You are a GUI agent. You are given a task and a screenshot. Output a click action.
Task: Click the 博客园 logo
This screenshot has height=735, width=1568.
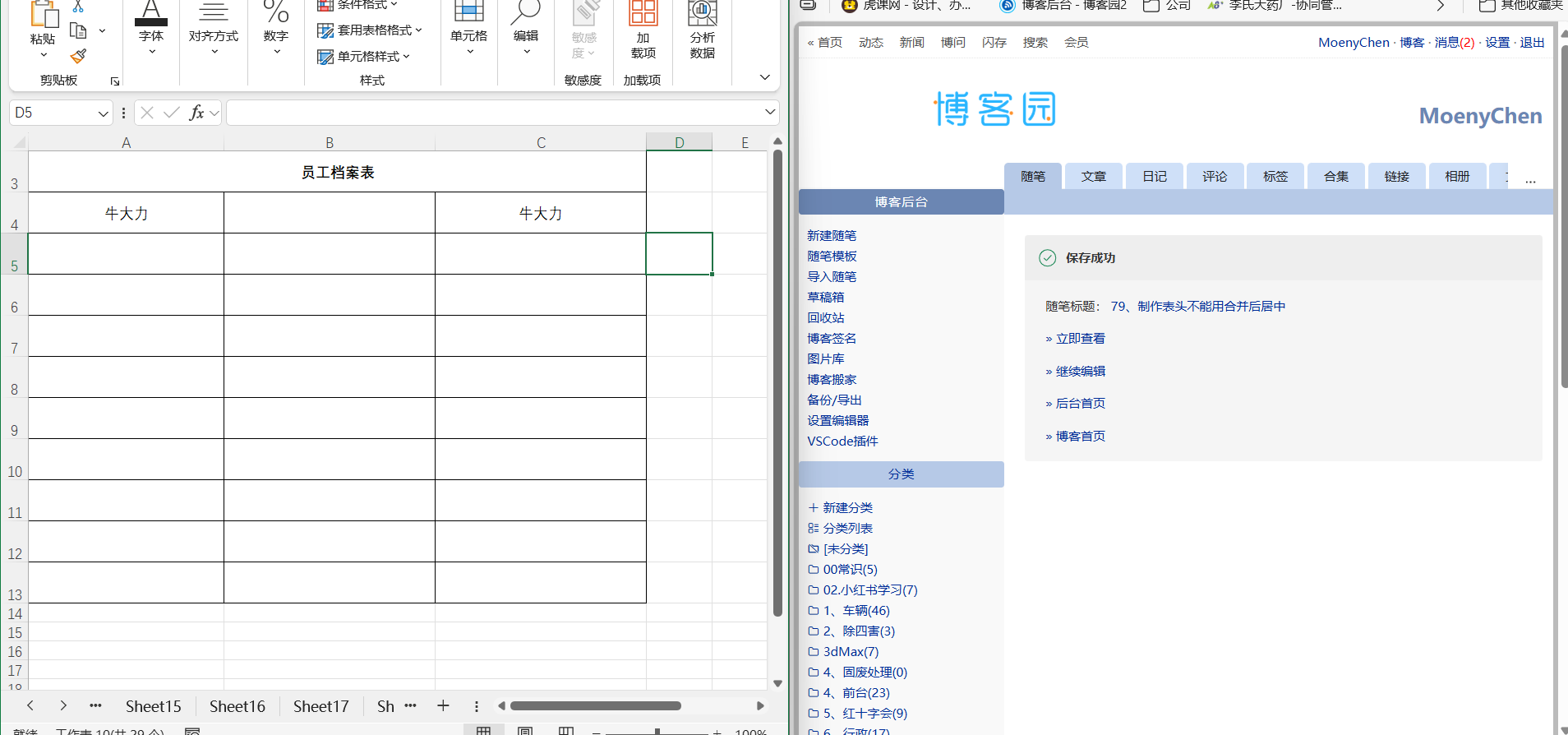click(x=994, y=109)
